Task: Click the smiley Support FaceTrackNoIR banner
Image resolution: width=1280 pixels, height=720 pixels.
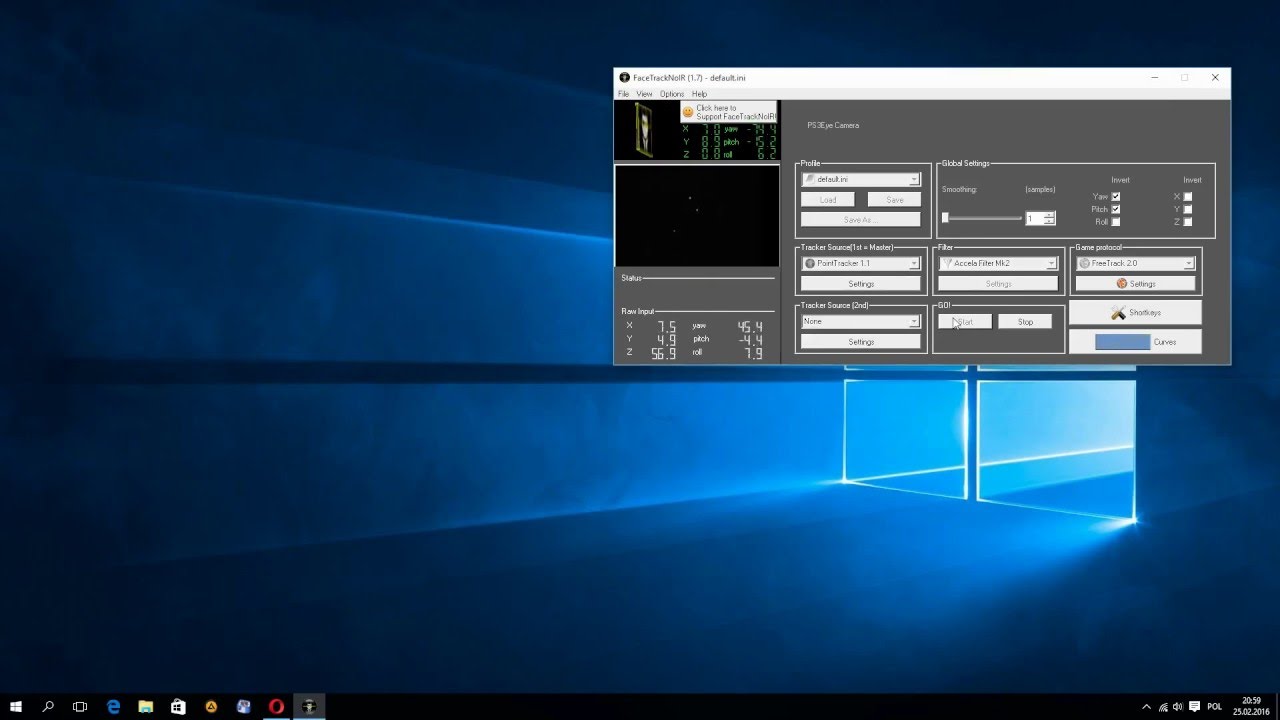Action: coord(728,112)
